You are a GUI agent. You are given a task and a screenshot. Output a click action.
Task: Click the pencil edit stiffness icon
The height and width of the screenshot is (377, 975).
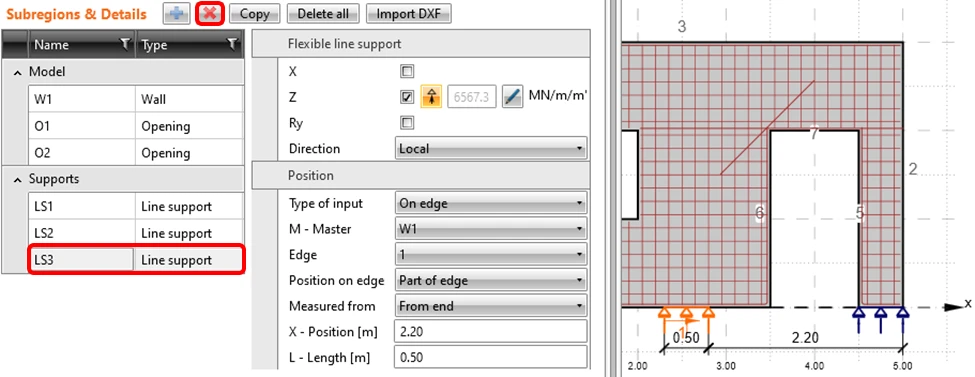pyautogui.click(x=512, y=97)
